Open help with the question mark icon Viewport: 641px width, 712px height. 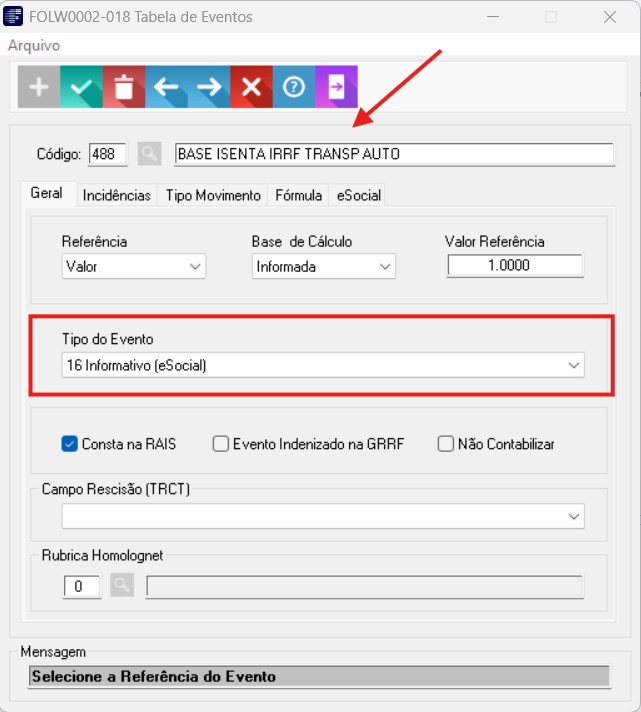tap(294, 87)
